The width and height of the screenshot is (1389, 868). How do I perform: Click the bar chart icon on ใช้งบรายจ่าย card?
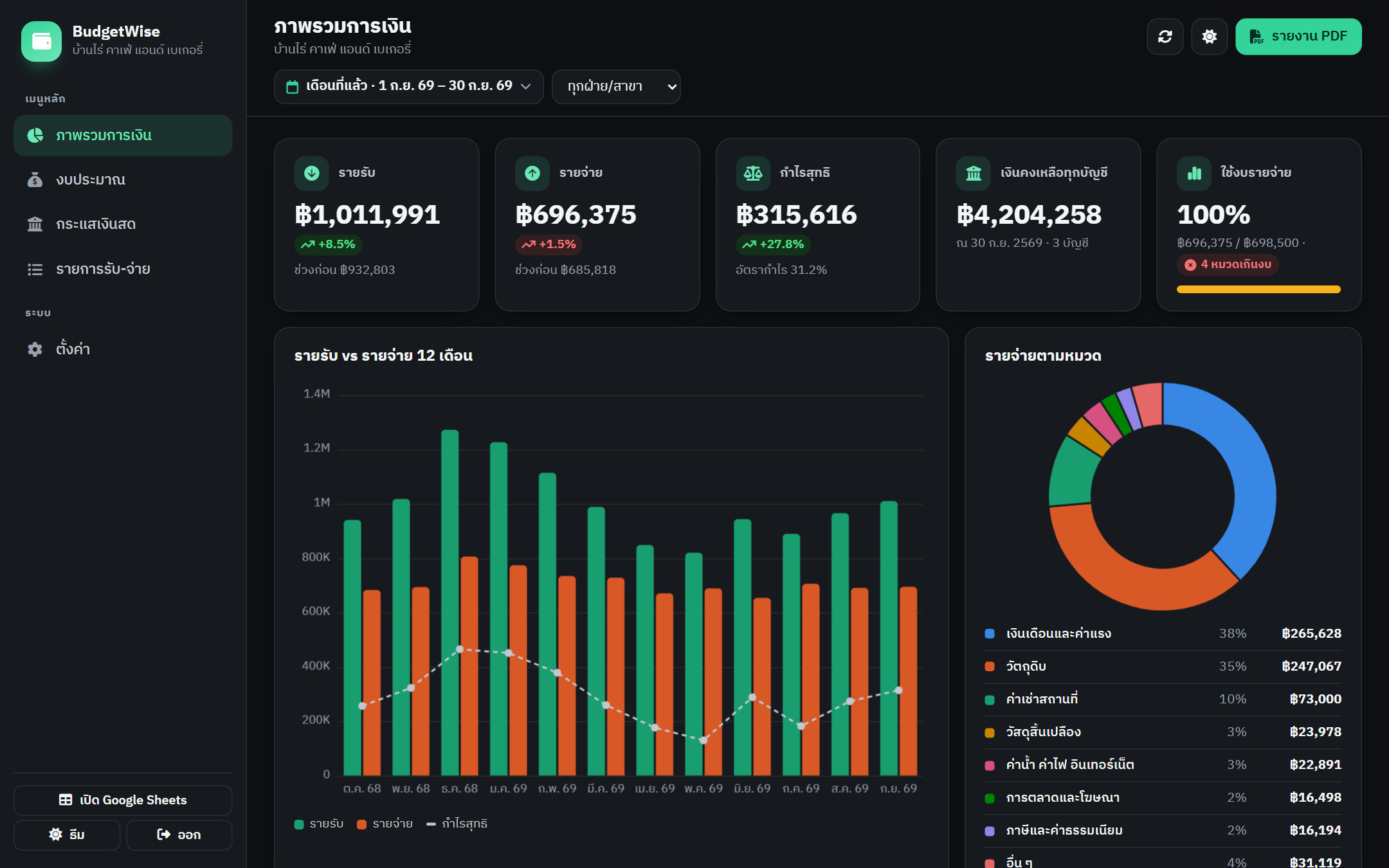point(1194,173)
